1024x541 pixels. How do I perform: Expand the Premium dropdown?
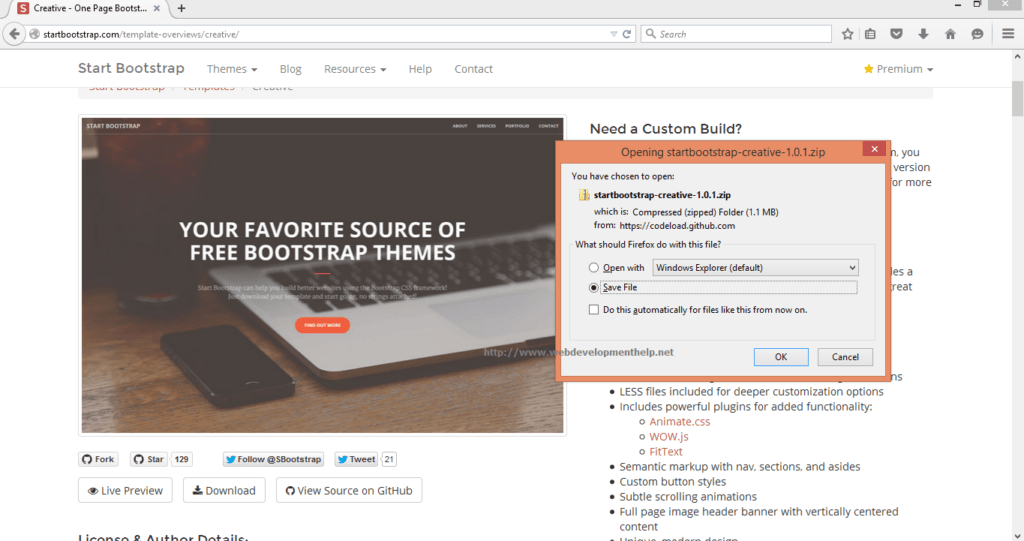click(x=899, y=69)
